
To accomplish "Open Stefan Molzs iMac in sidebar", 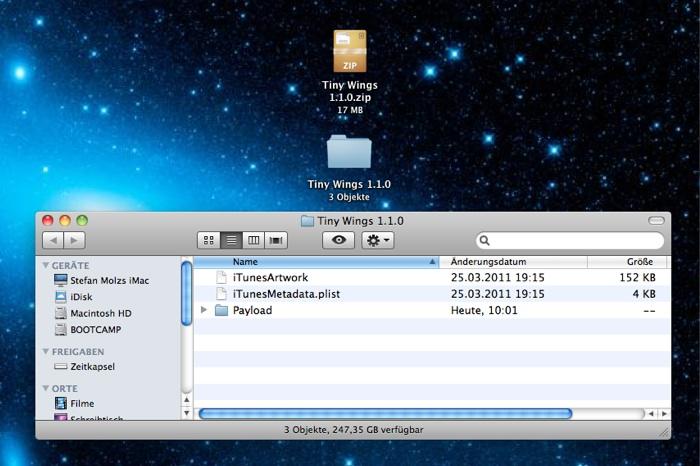I will point(101,280).
